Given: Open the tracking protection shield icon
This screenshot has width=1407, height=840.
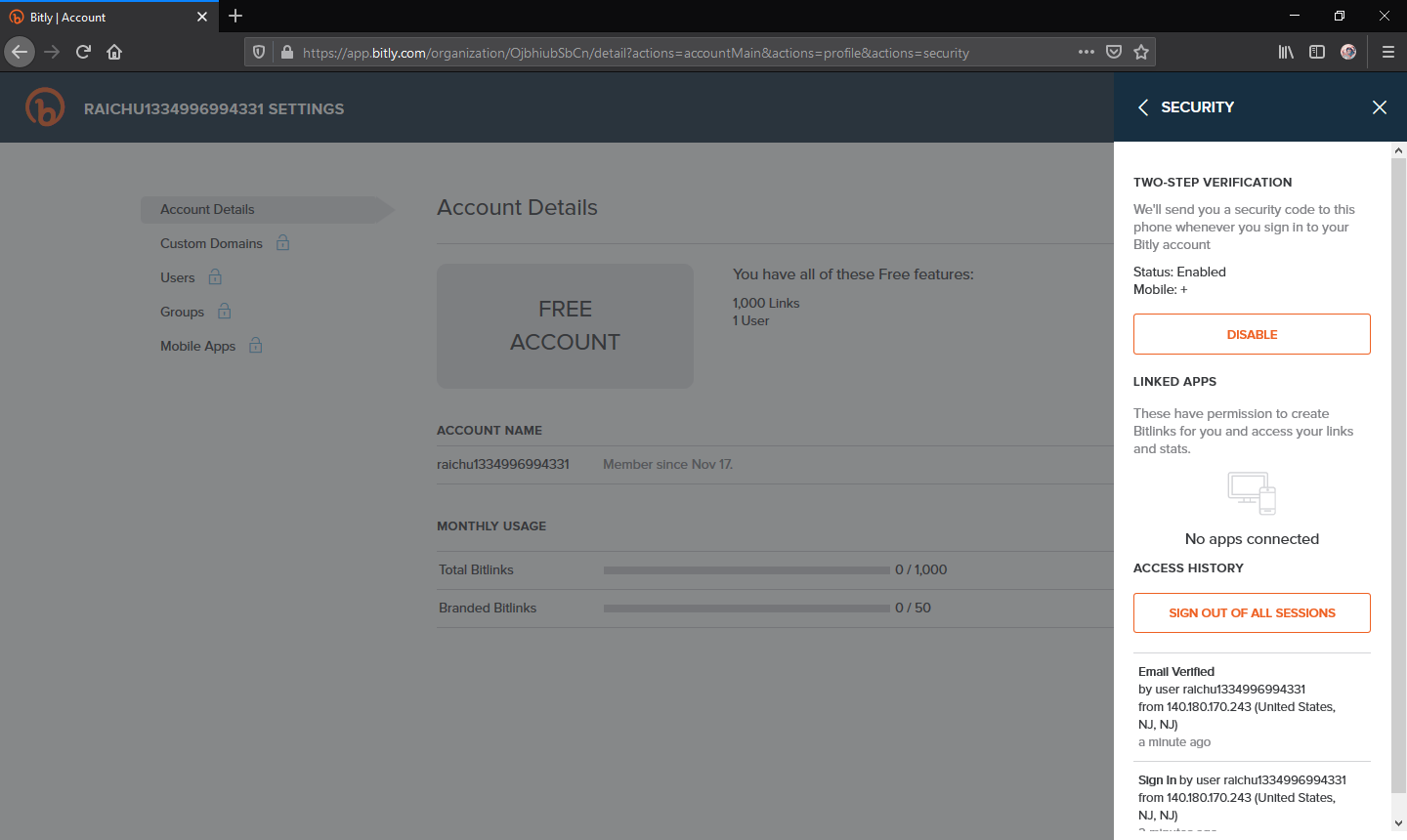Looking at the screenshot, I should 259,53.
